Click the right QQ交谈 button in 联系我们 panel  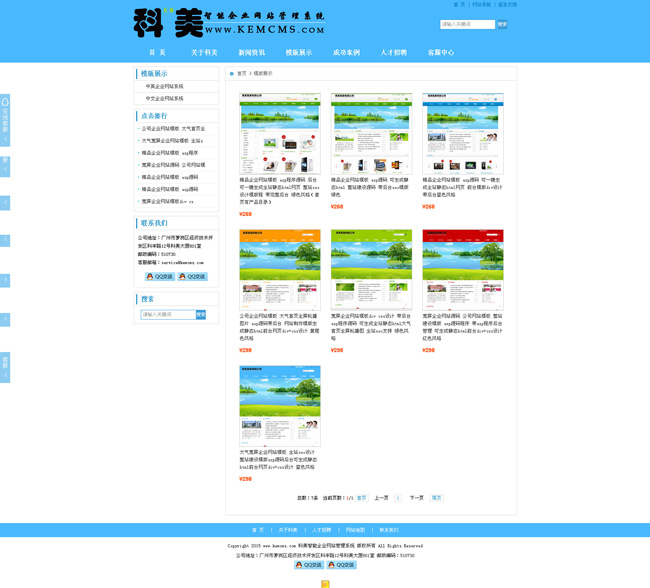(x=192, y=277)
